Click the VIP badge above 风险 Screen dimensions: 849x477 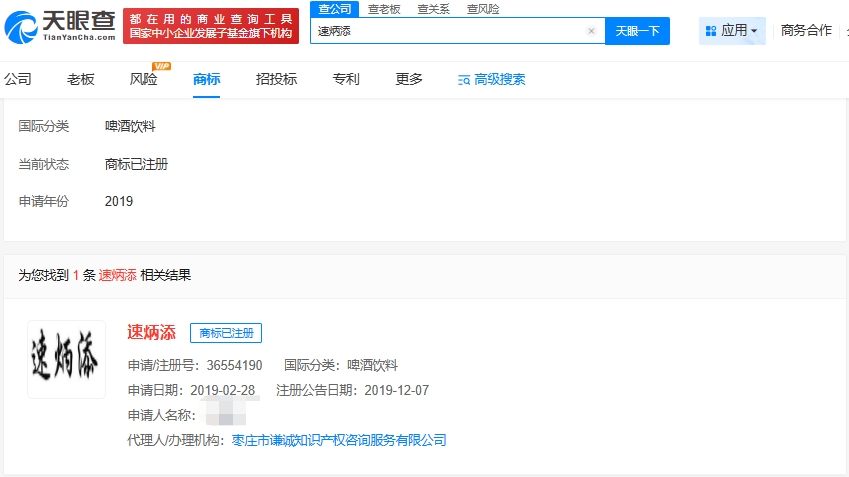click(161, 66)
